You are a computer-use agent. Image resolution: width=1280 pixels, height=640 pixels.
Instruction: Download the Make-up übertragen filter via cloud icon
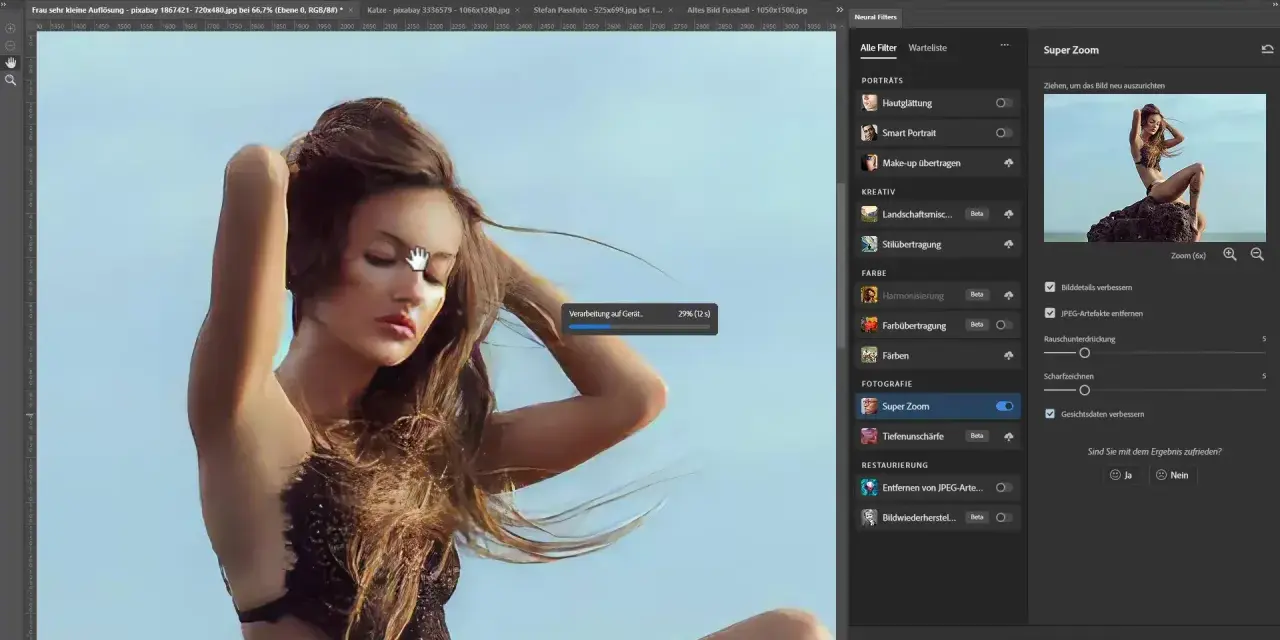click(1008, 162)
